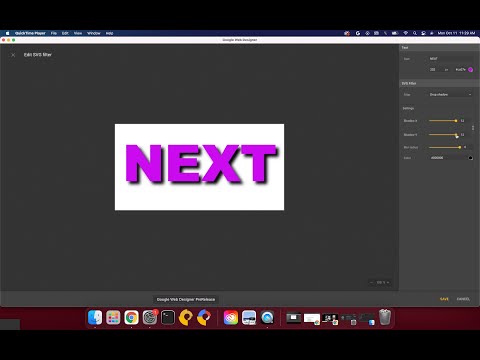This screenshot has width=480, height=360.
Task: Open the File menu
Action: tap(54, 33)
